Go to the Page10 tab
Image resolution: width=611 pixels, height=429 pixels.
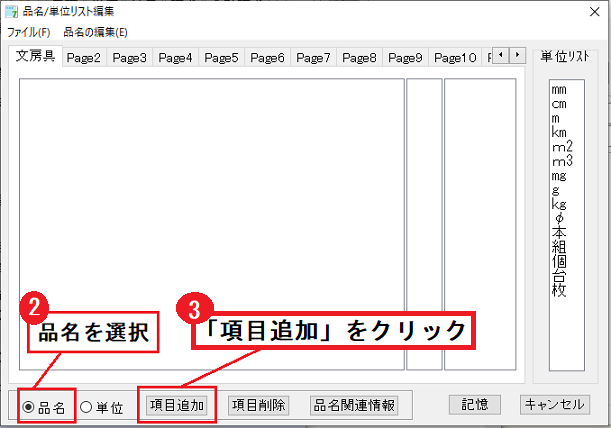(x=455, y=58)
